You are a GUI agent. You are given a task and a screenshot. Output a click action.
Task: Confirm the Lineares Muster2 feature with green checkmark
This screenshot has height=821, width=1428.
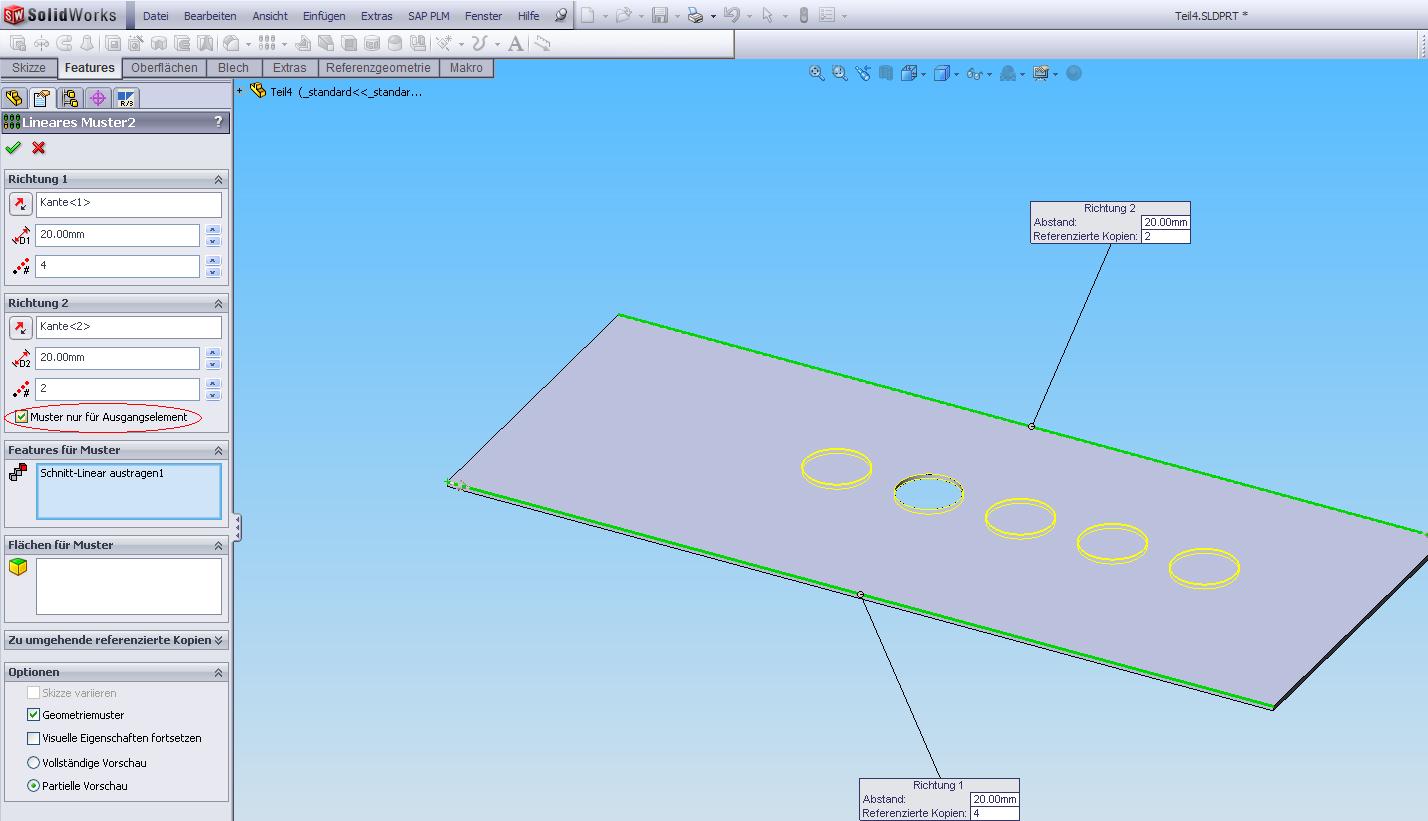click(x=13, y=148)
